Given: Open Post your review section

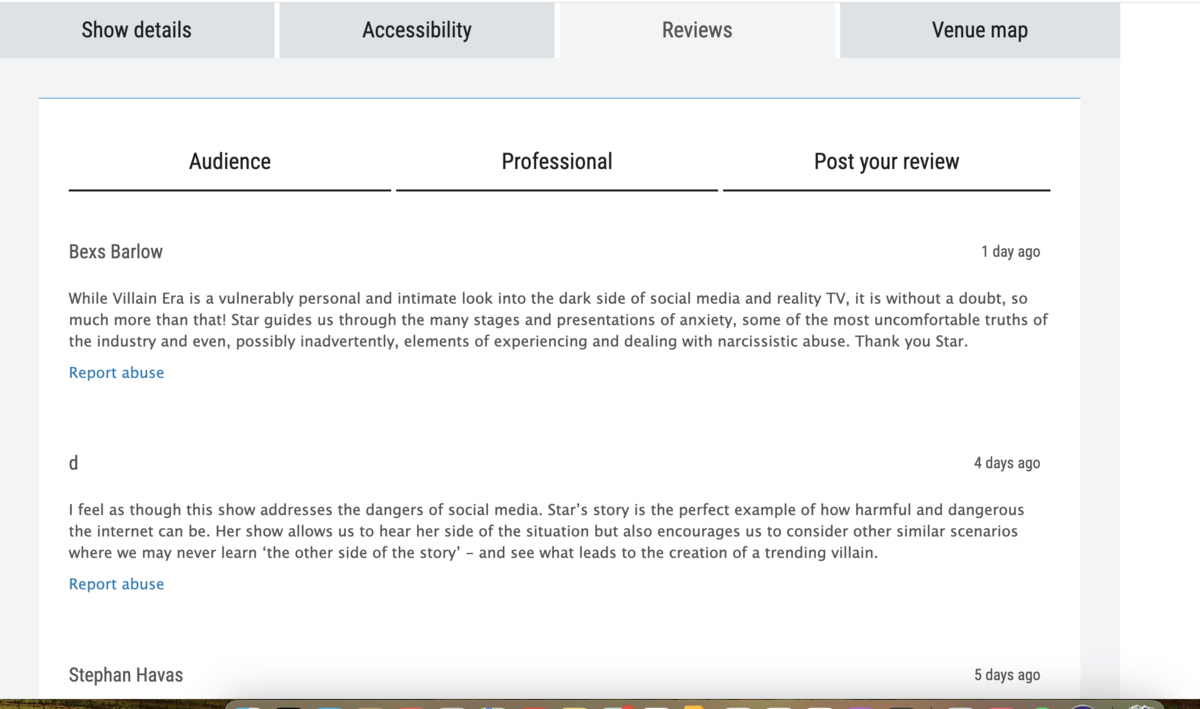Looking at the screenshot, I should [886, 162].
